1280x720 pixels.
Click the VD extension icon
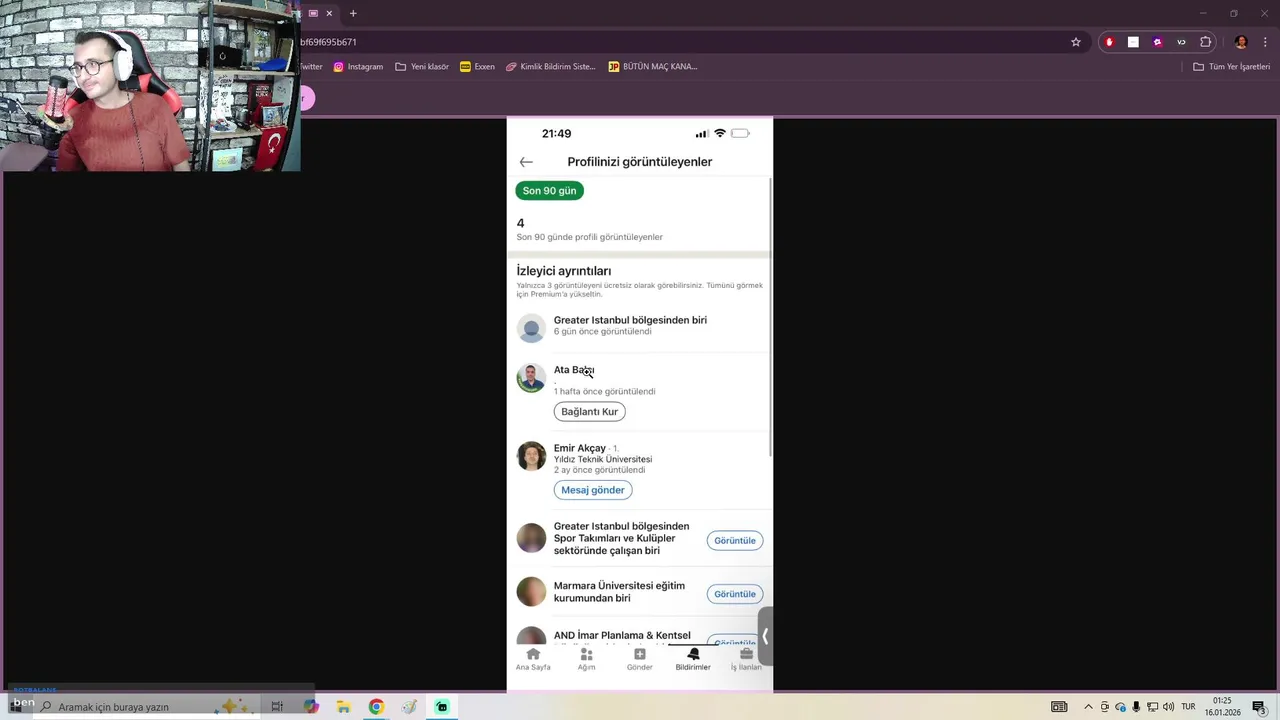coord(1181,42)
